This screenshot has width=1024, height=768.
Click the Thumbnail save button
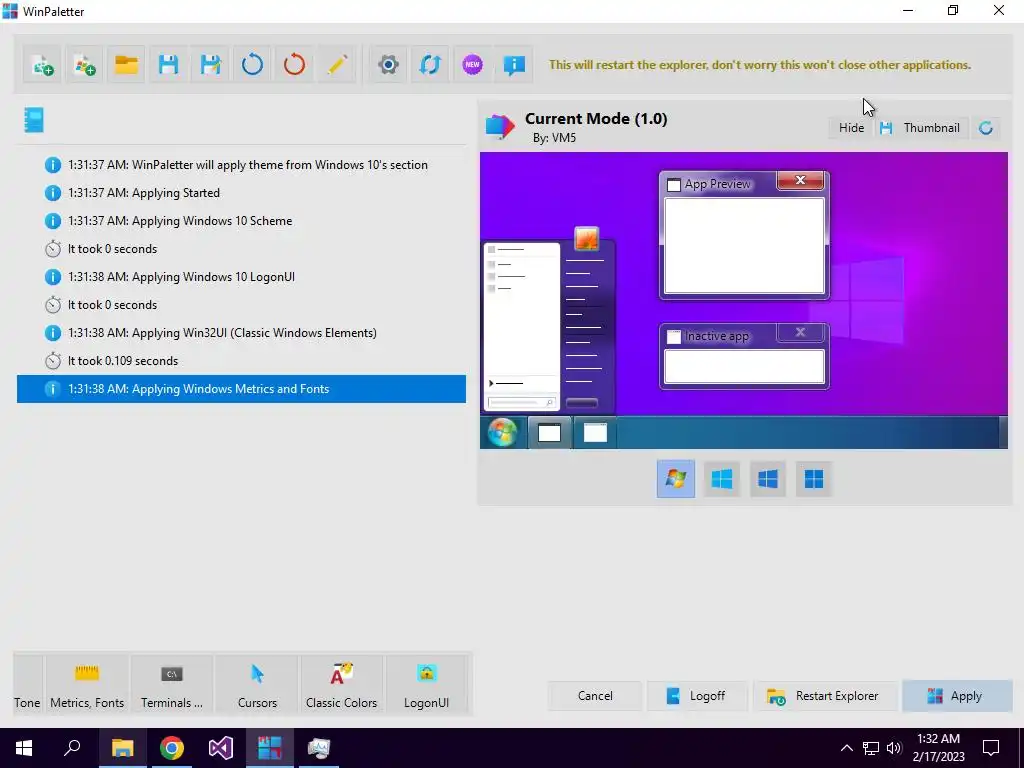(x=920, y=128)
